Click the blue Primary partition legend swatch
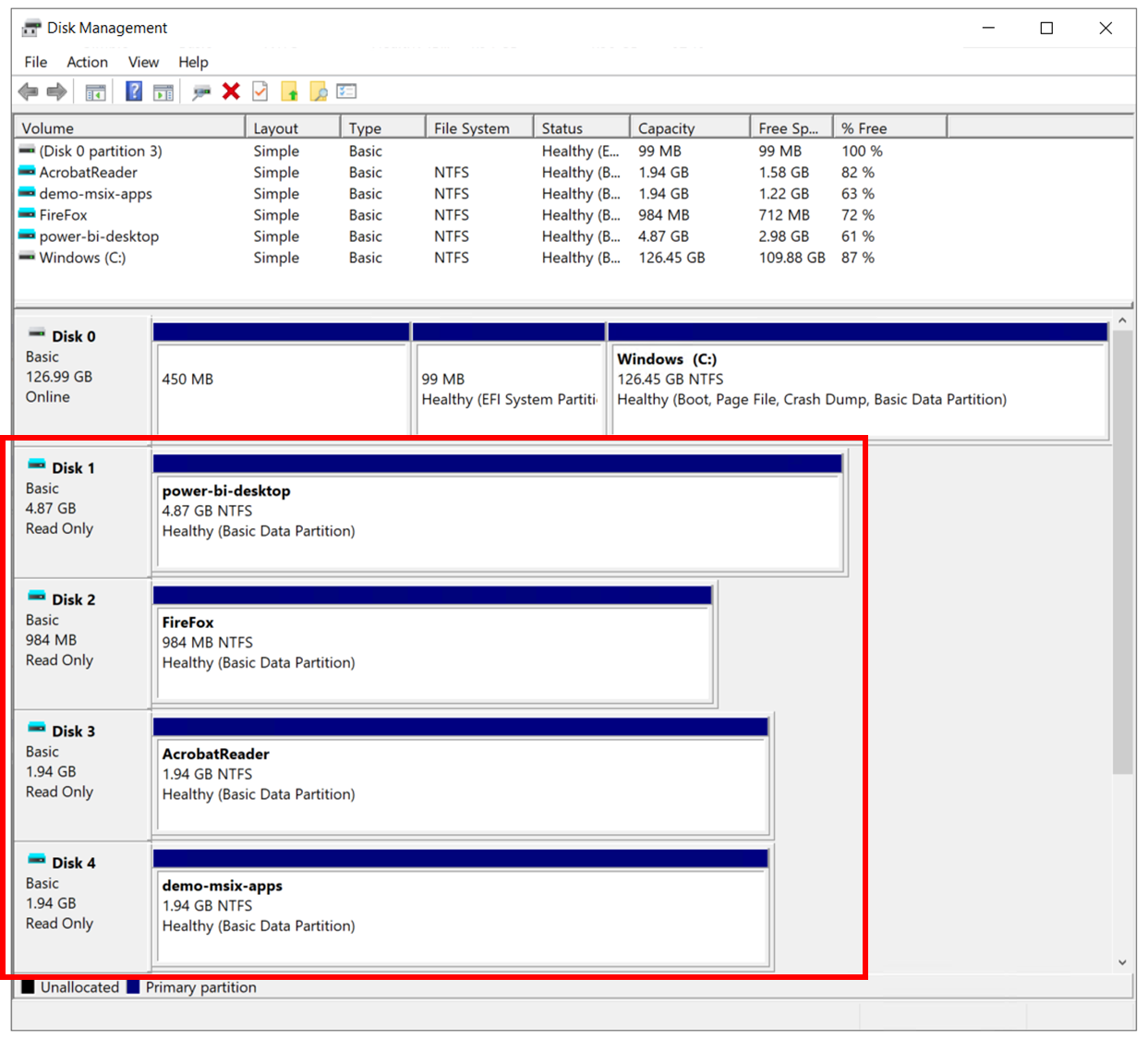Image resolution: width=1148 pixels, height=1039 pixels. tap(133, 986)
